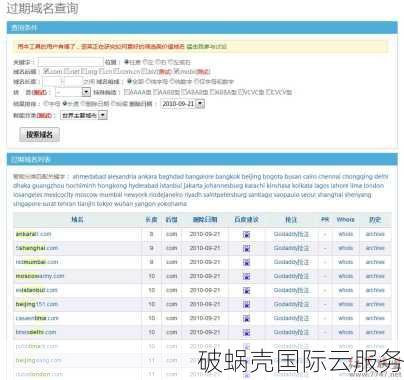Click the 搜索域名 search button

tap(39, 135)
